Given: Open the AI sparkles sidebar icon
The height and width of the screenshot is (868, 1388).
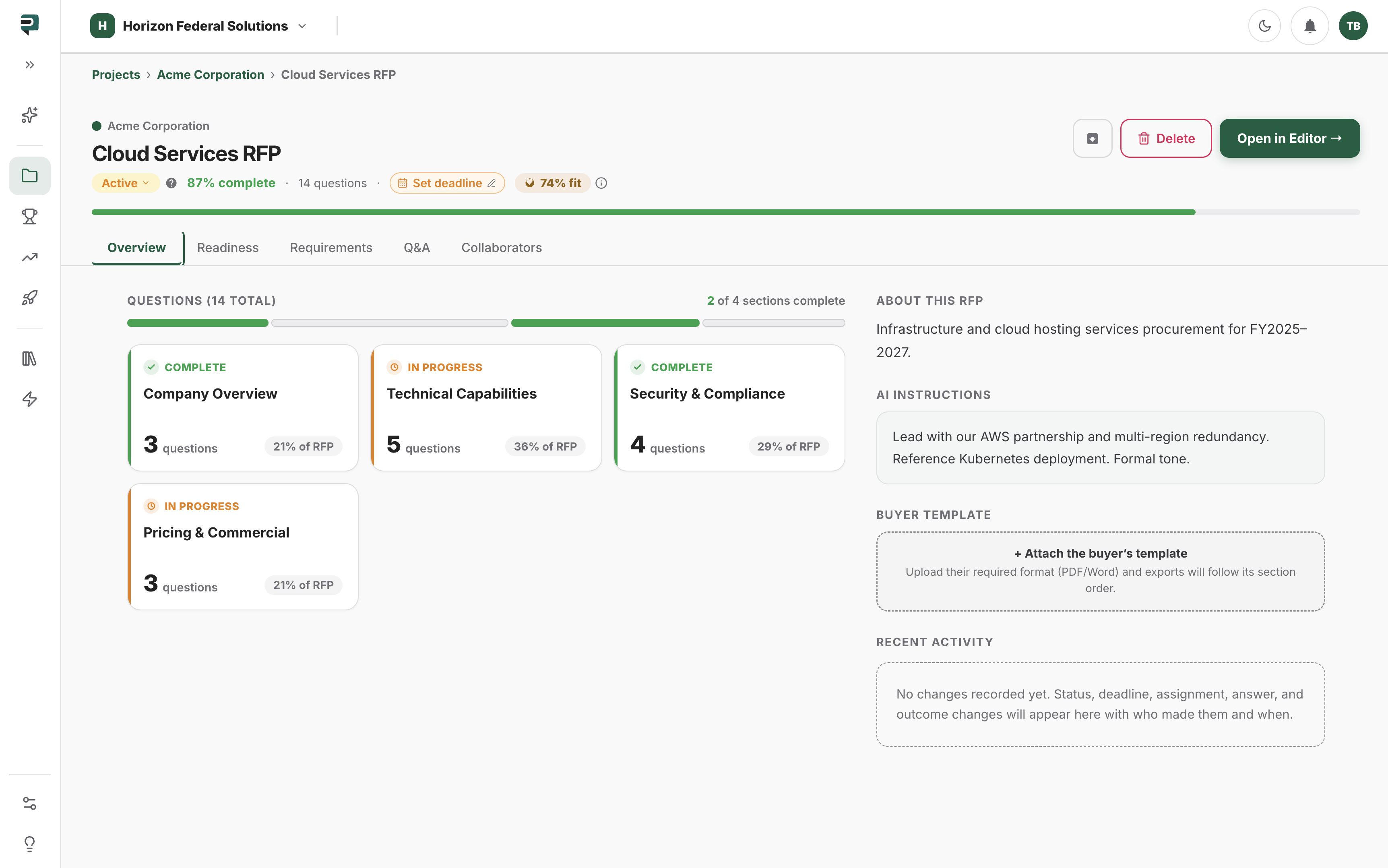Looking at the screenshot, I should point(30,115).
